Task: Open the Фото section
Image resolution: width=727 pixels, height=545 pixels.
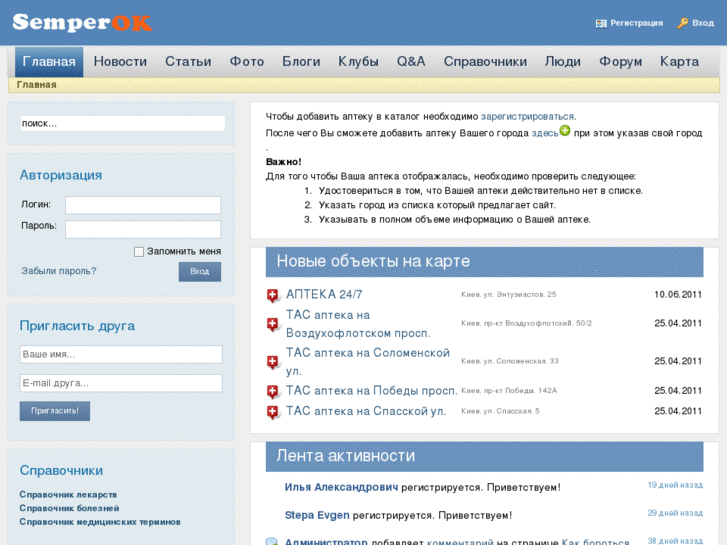Action: pos(247,62)
